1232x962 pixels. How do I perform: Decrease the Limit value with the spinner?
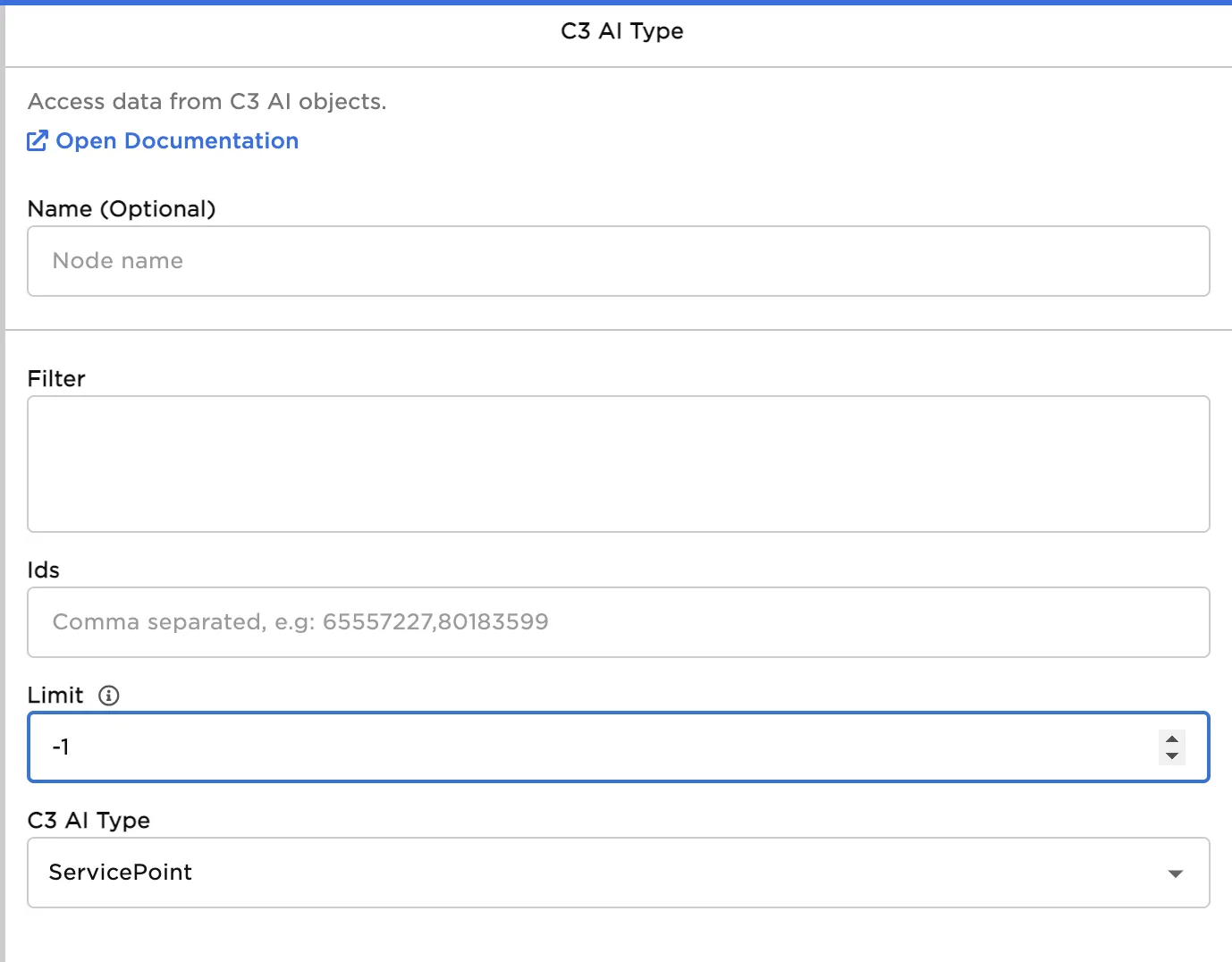[x=1171, y=755]
